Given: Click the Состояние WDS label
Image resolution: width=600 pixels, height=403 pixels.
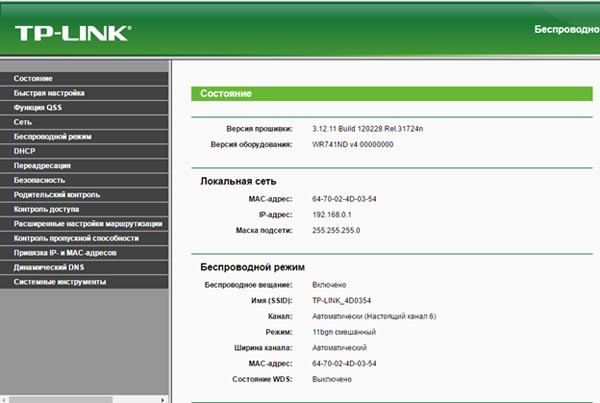Looking at the screenshot, I should (262, 379).
